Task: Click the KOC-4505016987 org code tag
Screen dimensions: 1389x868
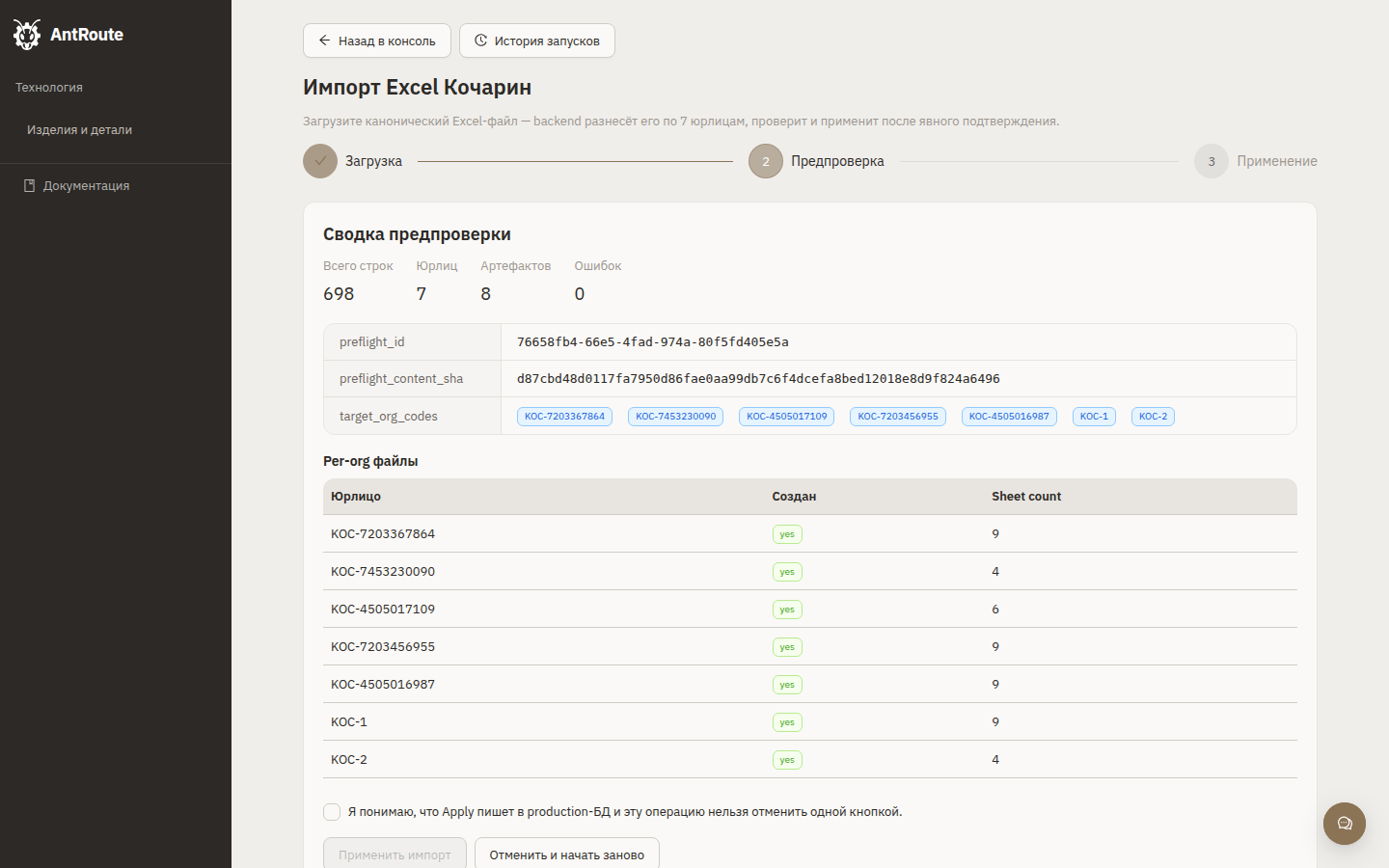Action: 1009,417
